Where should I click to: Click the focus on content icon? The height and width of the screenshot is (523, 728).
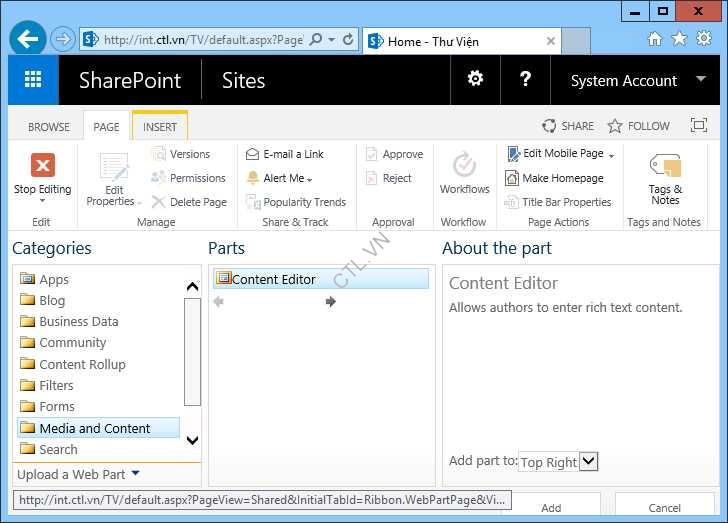click(x=700, y=126)
